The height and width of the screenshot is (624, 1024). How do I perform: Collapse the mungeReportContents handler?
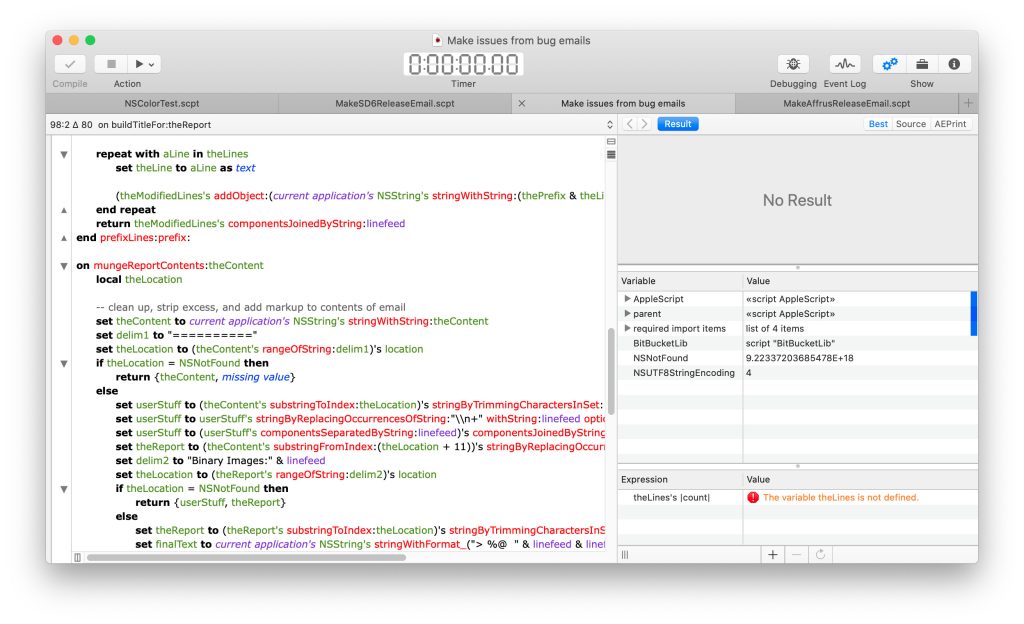point(64,266)
